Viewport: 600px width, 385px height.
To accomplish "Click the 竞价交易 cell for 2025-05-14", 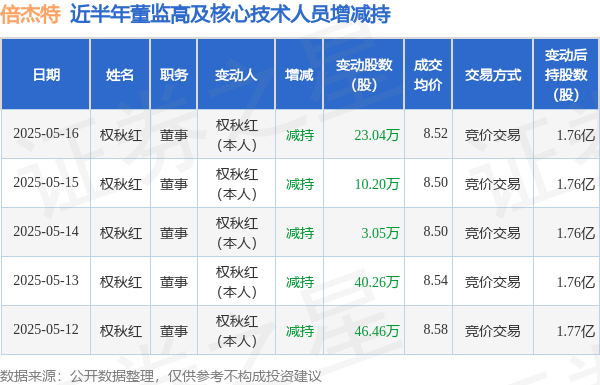I will click(492, 233).
